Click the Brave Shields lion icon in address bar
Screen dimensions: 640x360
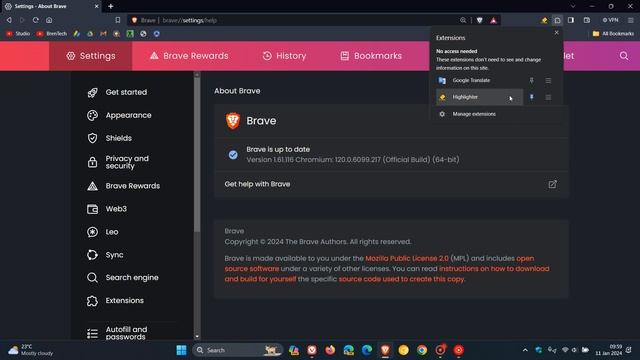[x=480, y=20]
